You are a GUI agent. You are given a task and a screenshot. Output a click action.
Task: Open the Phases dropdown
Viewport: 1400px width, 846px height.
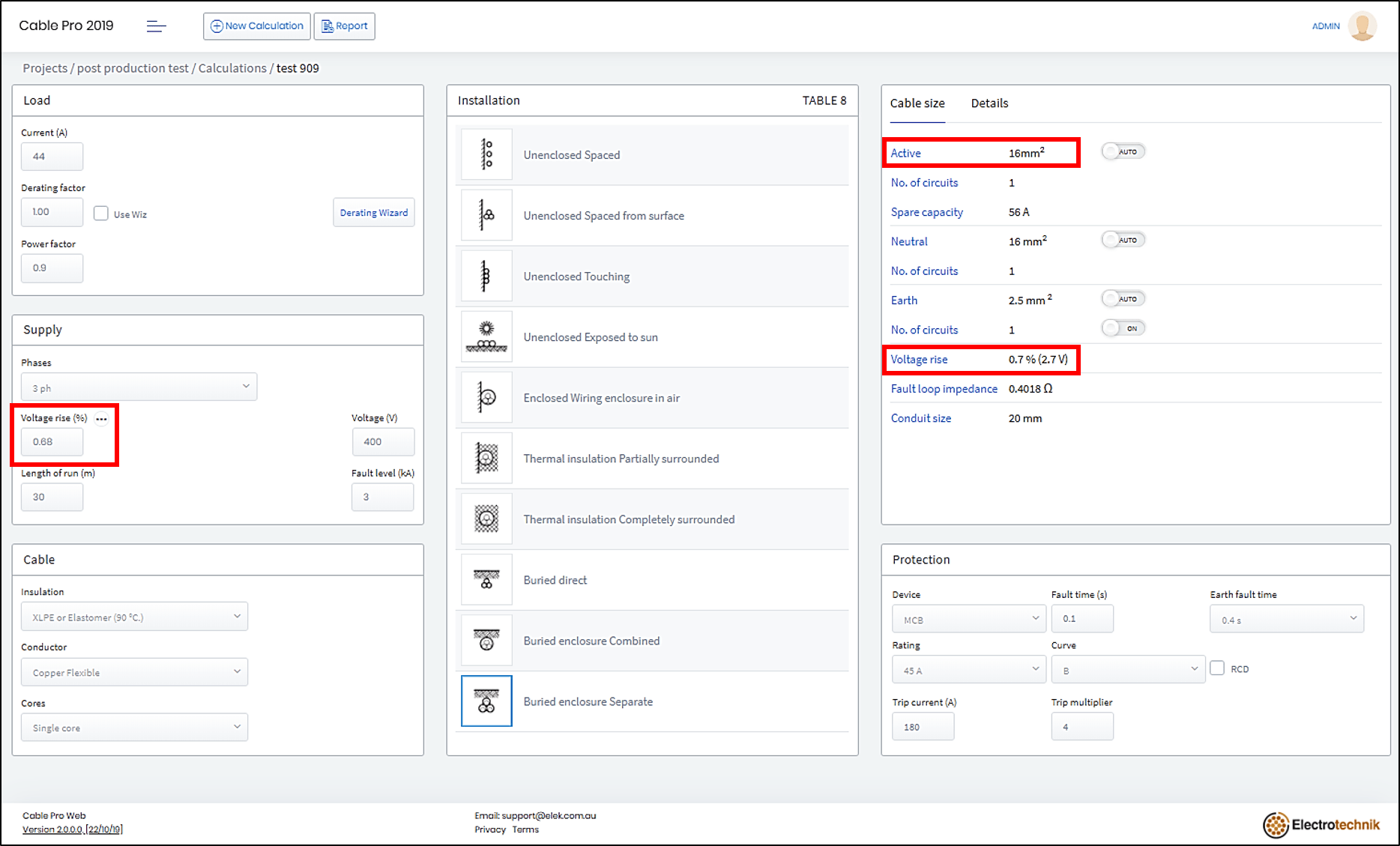tap(139, 387)
